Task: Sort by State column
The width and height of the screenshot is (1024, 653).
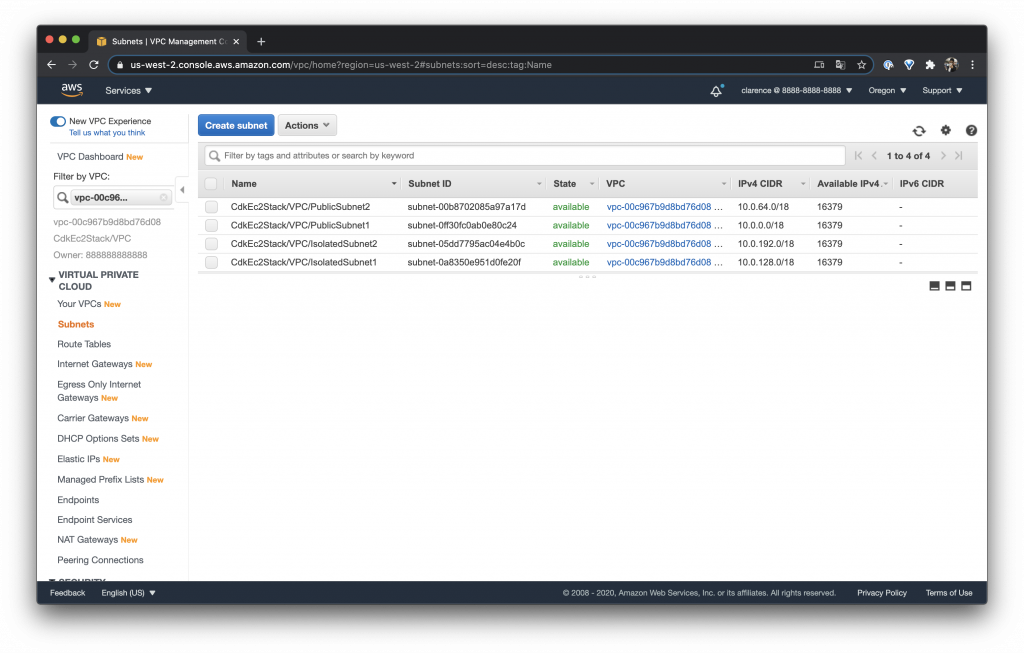Action: [565, 183]
